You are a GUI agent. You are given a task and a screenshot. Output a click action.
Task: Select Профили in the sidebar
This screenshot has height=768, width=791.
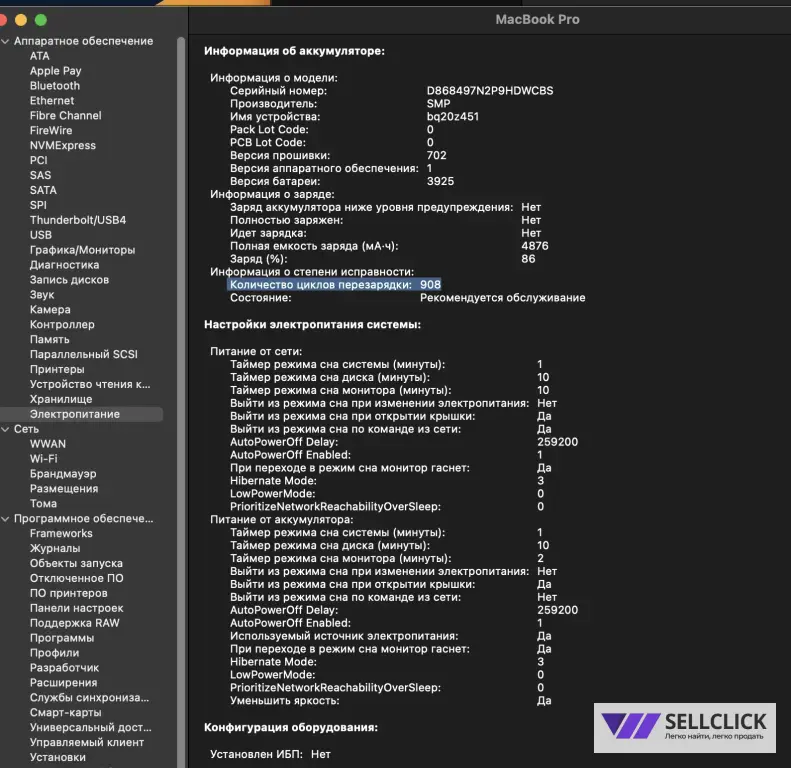click(x=54, y=653)
